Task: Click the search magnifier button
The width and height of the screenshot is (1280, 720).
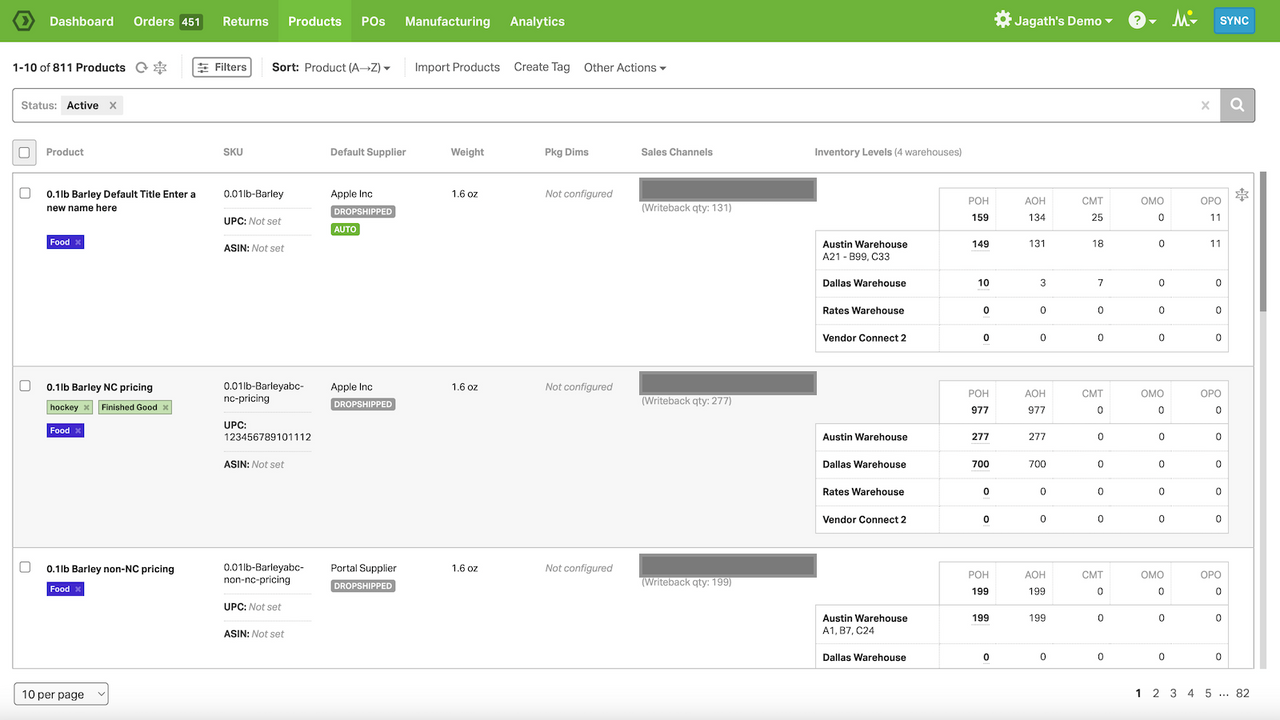Action: (x=1237, y=105)
